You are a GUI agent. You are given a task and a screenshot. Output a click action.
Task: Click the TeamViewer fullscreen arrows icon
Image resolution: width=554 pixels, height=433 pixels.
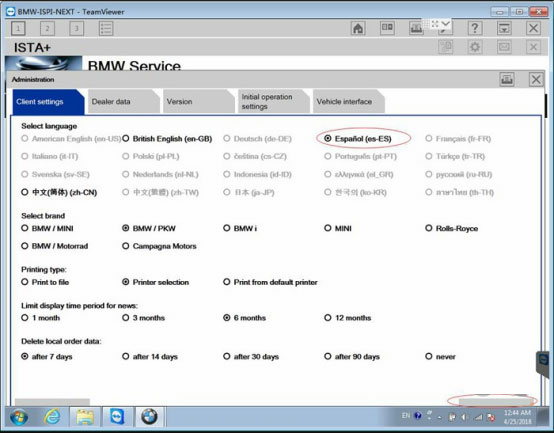435,24
